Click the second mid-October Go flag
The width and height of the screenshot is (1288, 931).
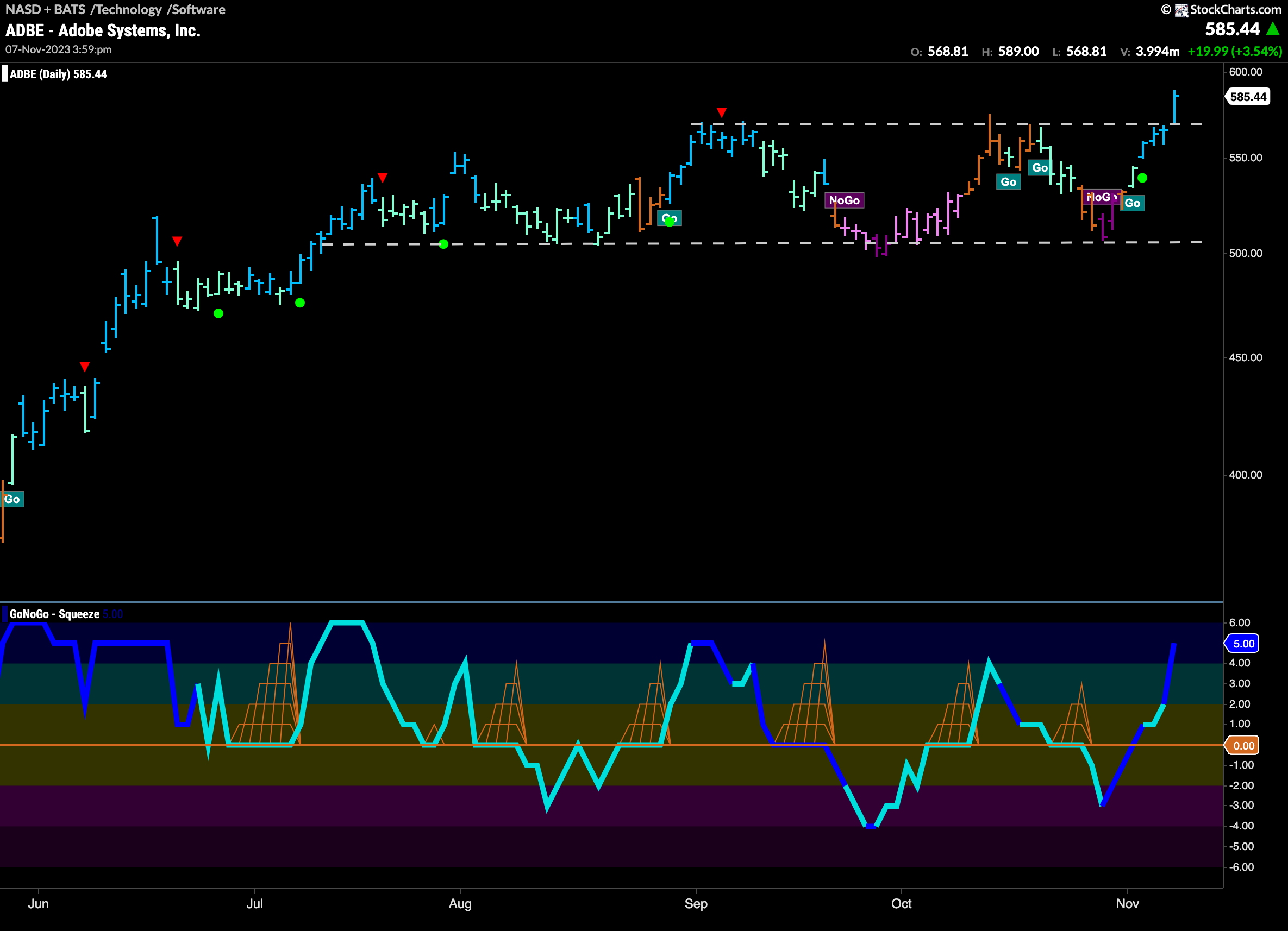click(x=1040, y=167)
